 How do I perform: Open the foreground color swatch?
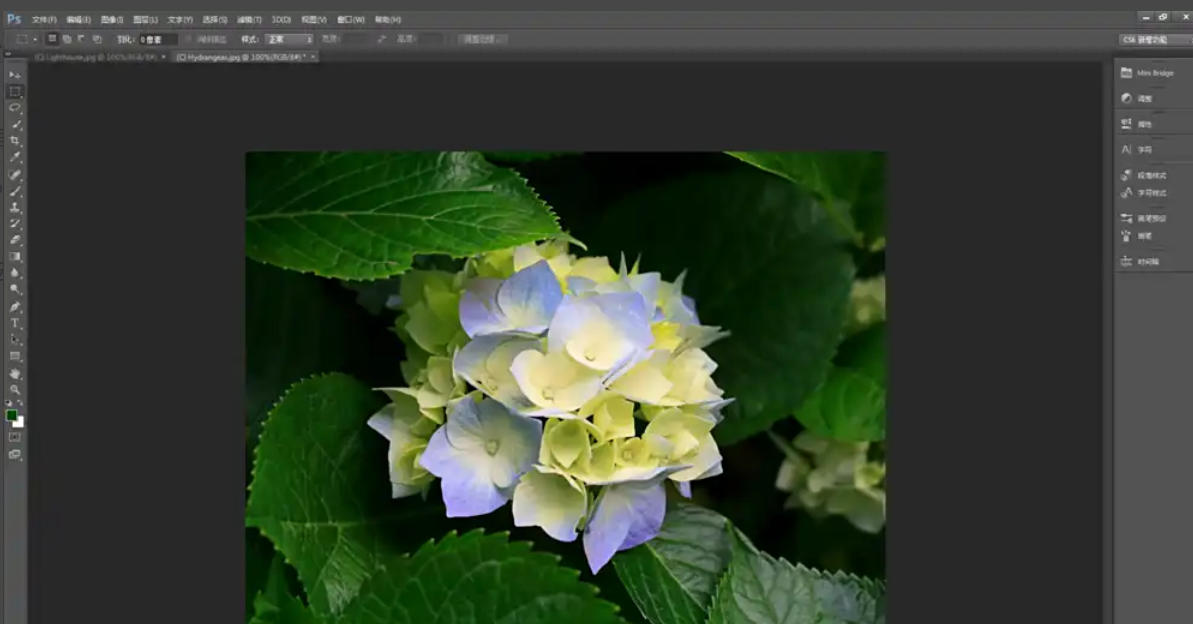click(x=12, y=413)
